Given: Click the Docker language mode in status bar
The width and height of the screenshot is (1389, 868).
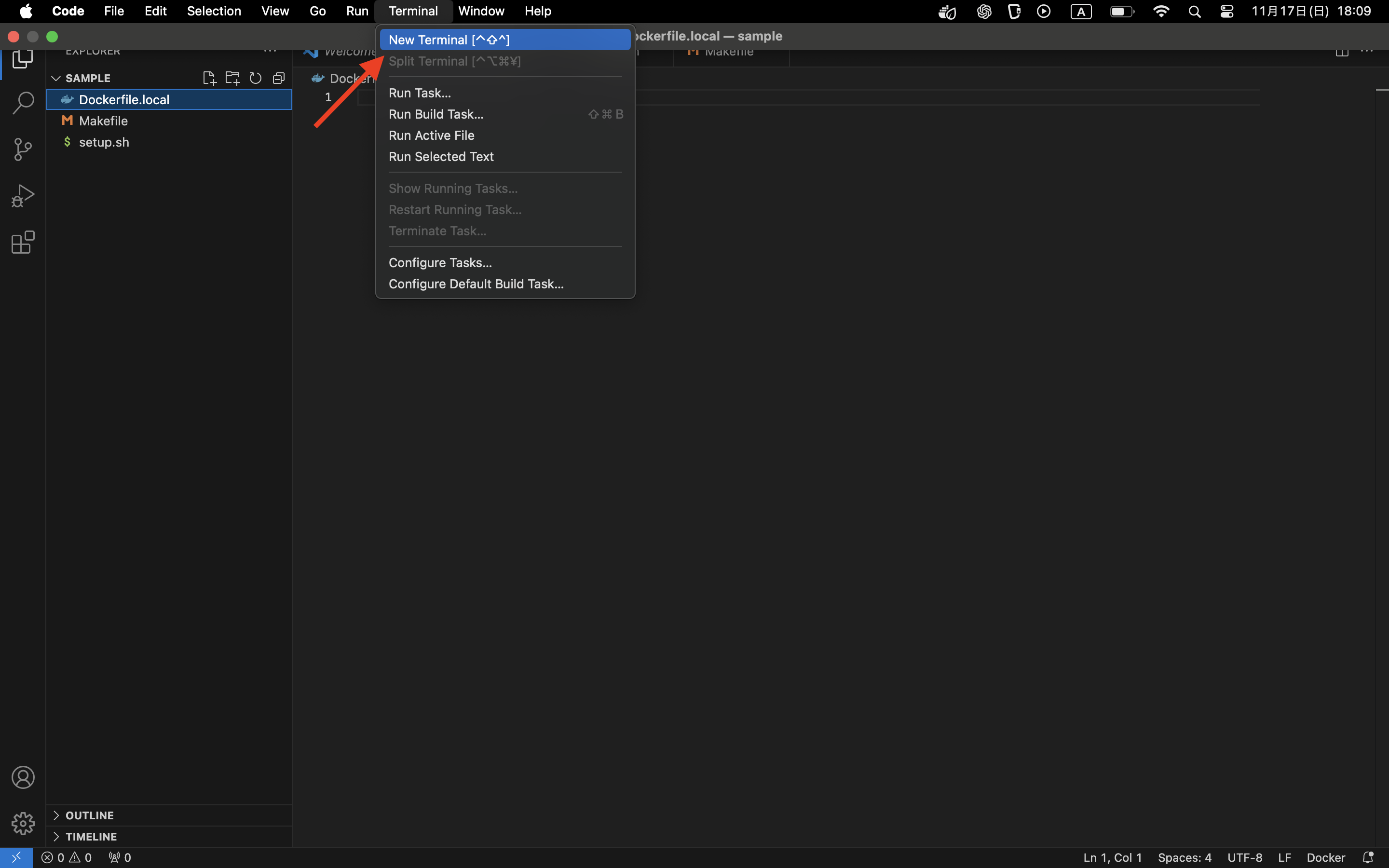Looking at the screenshot, I should pyautogui.click(x=1325, y=857).
